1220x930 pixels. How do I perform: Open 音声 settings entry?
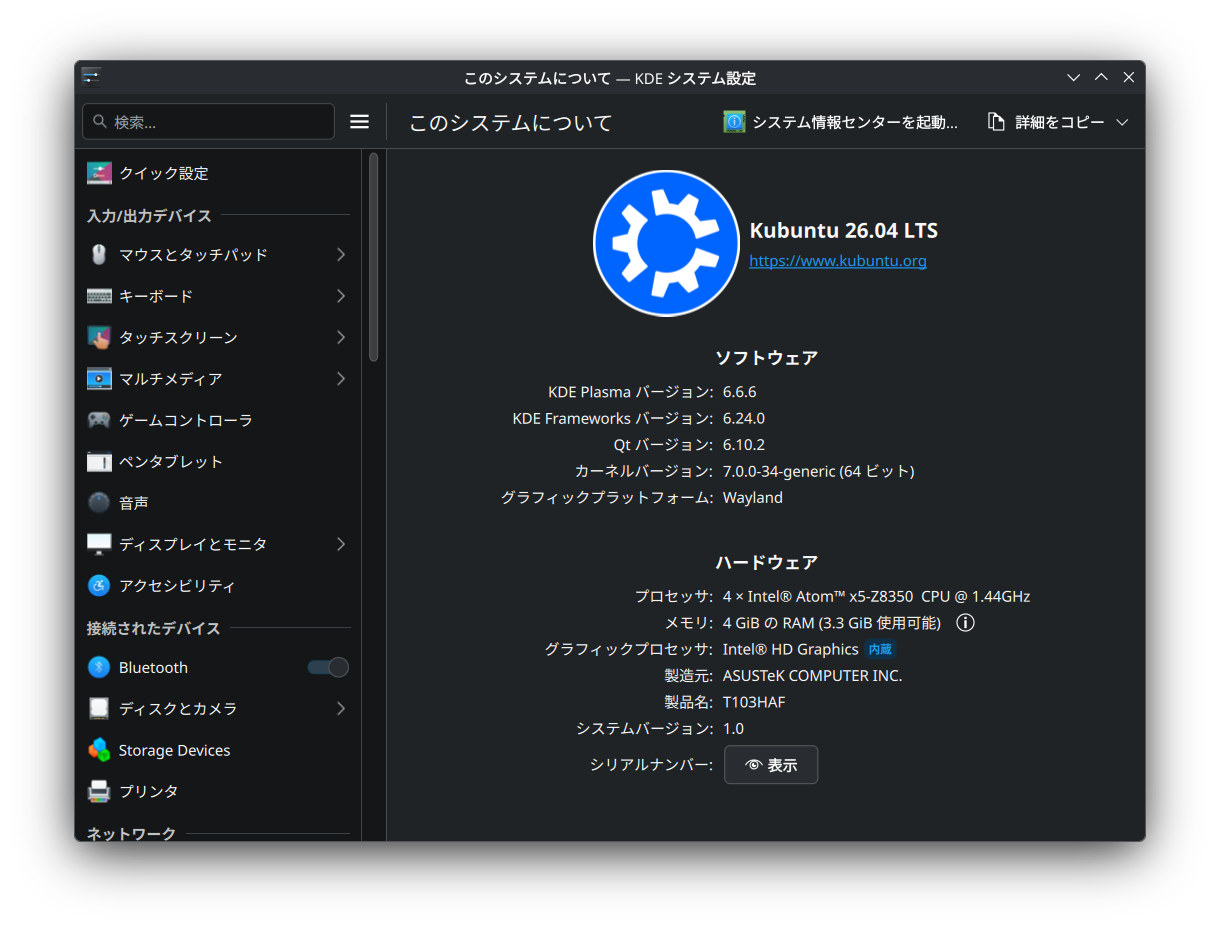point(218,503)
